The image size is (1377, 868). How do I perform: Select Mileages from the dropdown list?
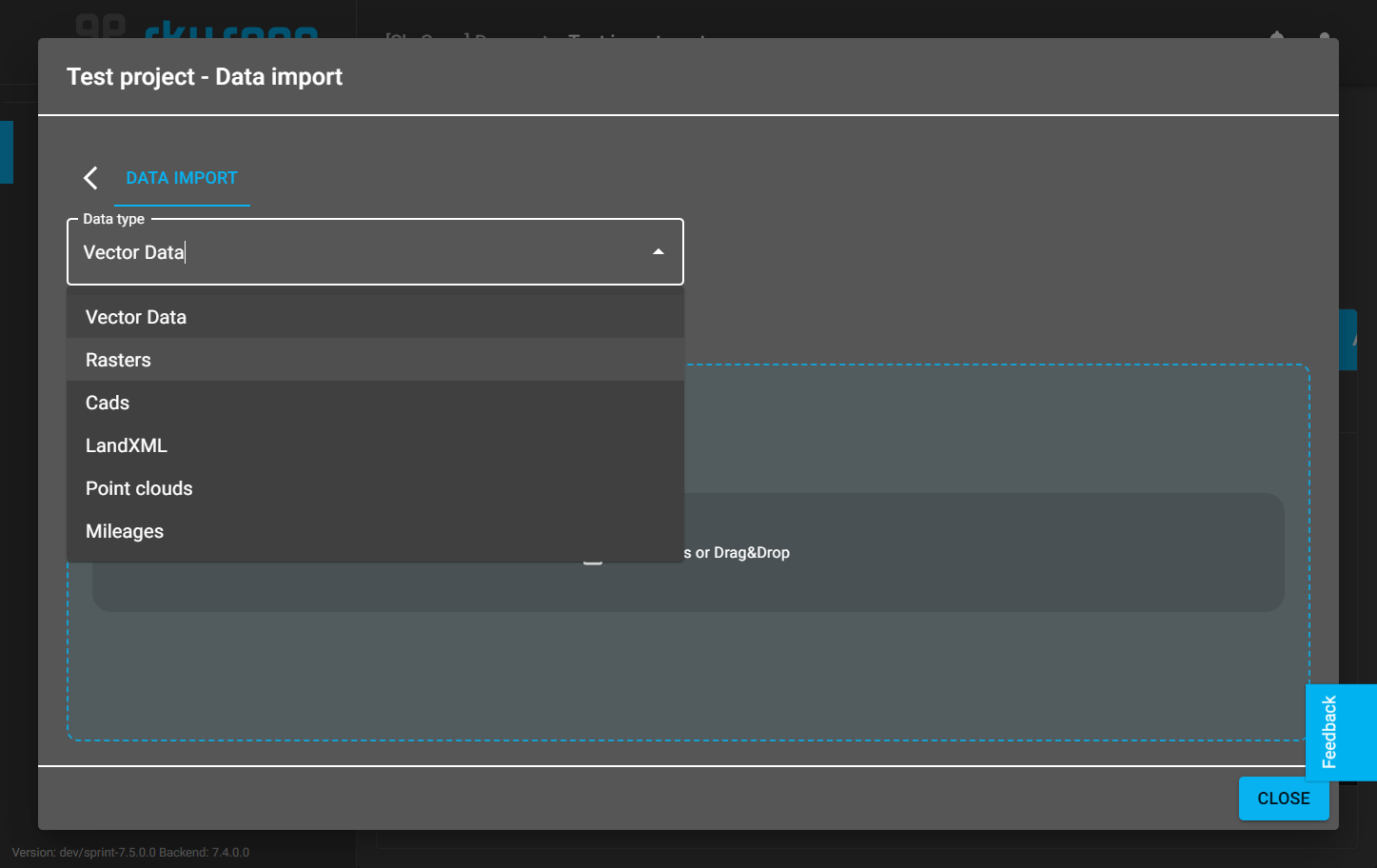tap(375, 531)
